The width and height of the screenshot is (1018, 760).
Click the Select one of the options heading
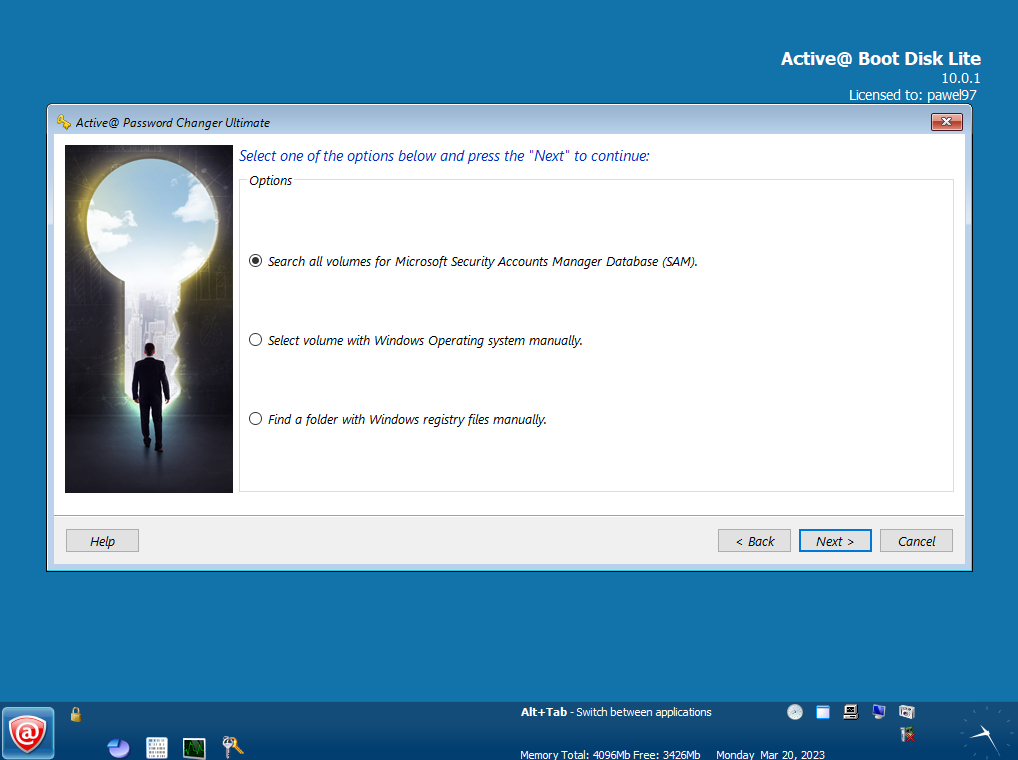coord(444,156)
